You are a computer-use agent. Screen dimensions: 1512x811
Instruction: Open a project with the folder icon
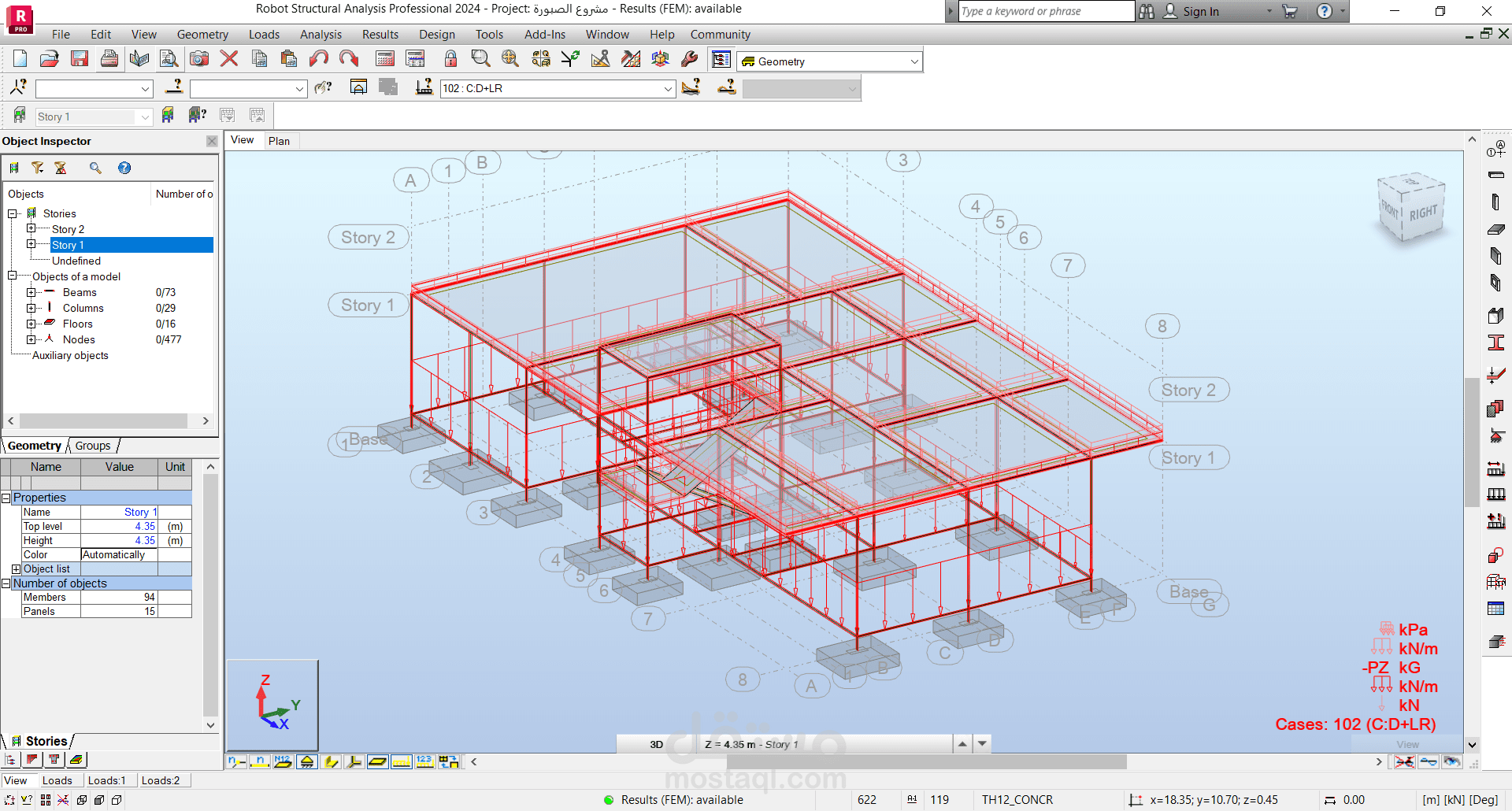(50, 59)
